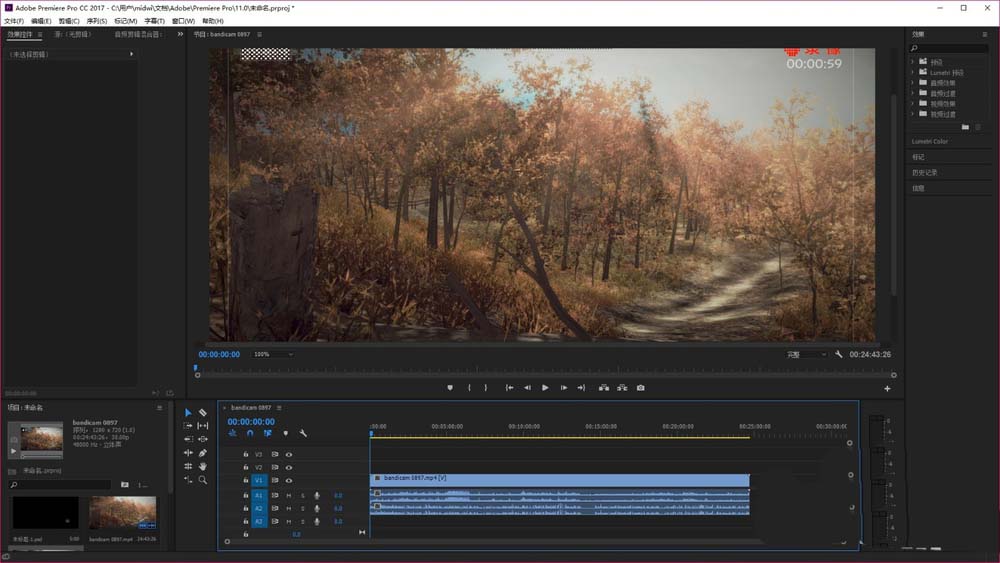Screen dimensions: 1000x563
Task: Select the Hand tool
Action: [x=203, y=466]
